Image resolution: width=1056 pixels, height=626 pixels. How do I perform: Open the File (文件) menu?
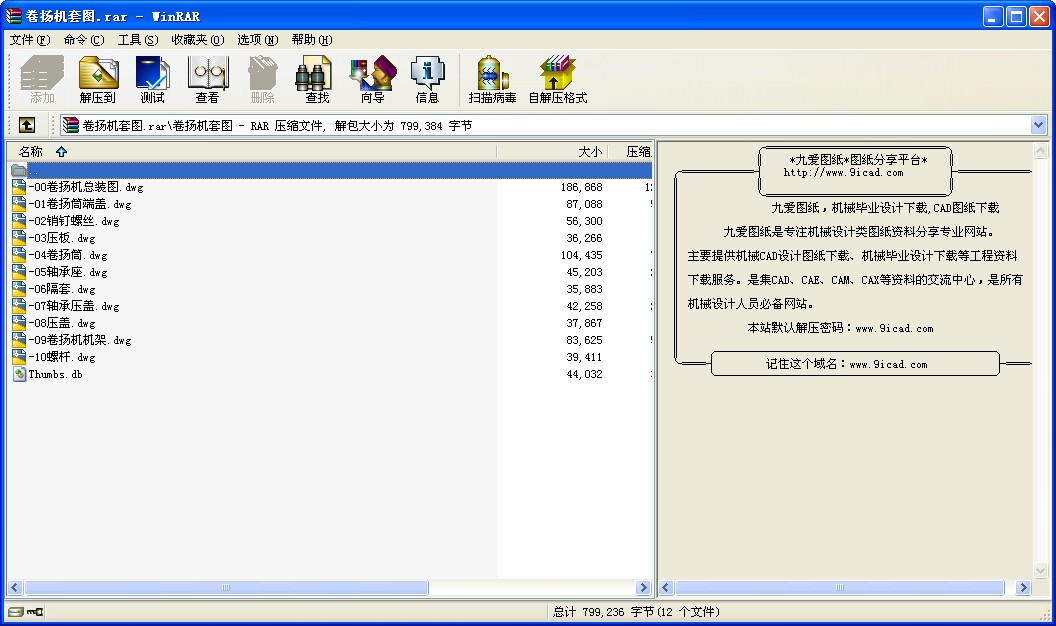coord(30,40)
